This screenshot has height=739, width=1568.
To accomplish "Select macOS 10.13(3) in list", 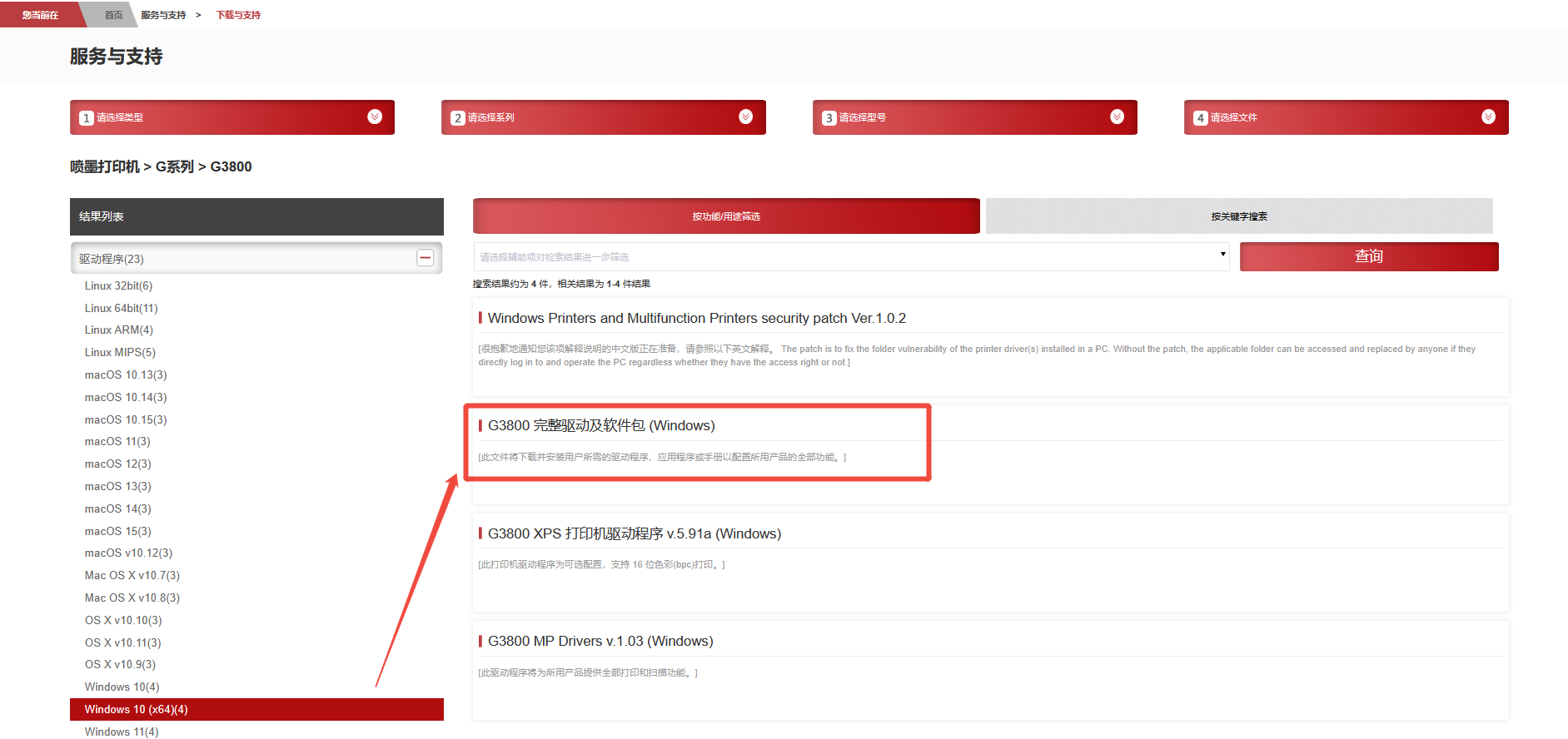I will (x=126, y=374).
